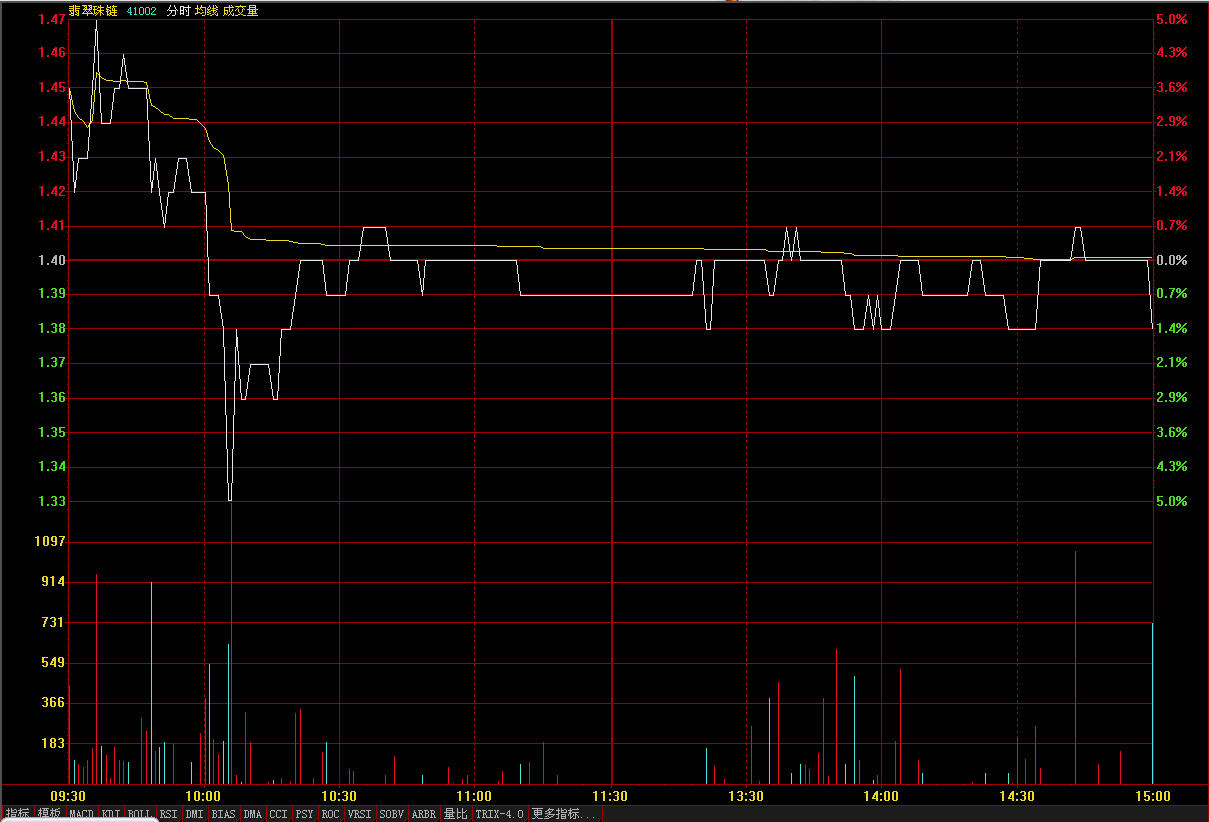The height and width of the screenshot is (822, 1209).
Task: Click the tallest cyan volume bar near 14:45
Action: point(1076,667)
